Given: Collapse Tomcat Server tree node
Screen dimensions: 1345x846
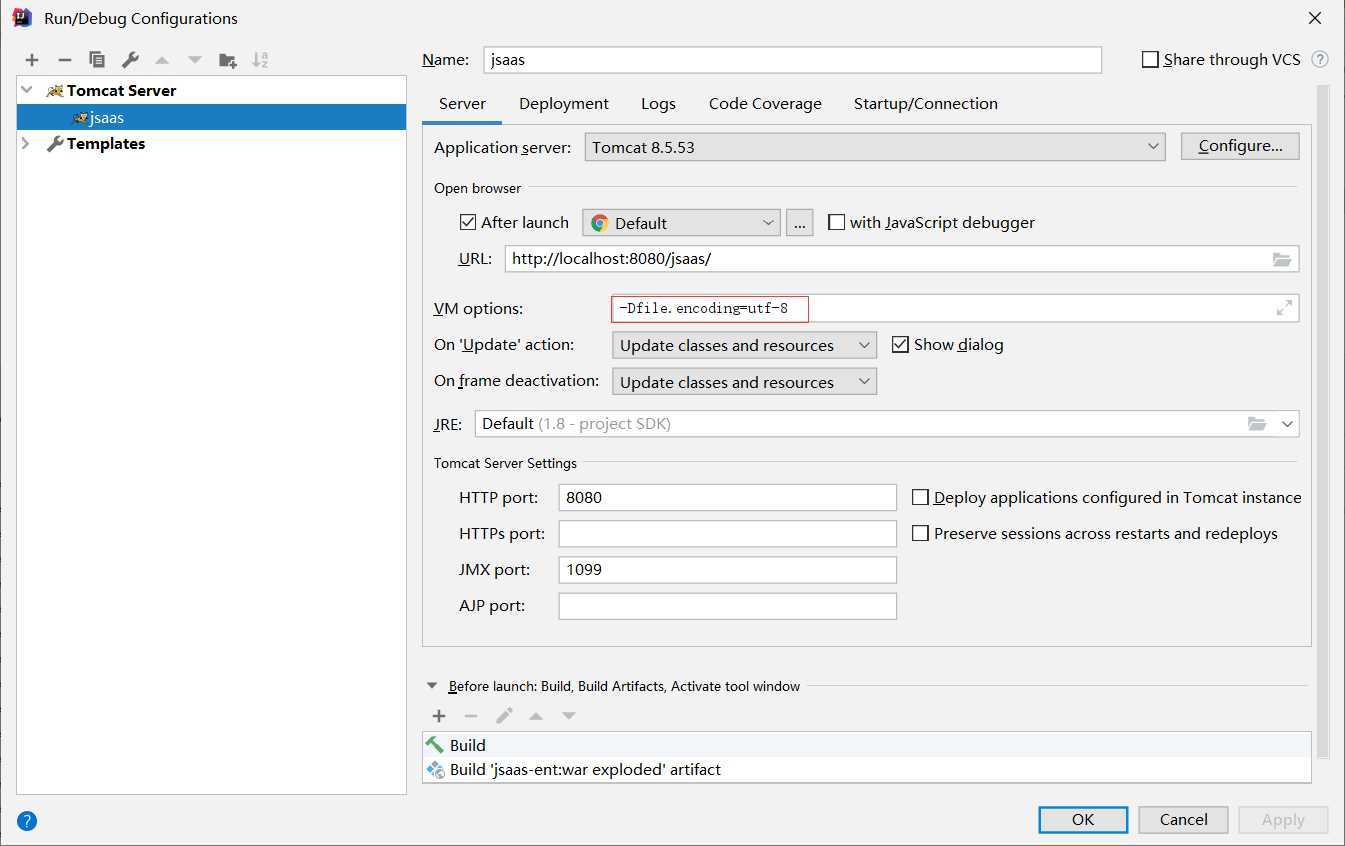Looking at the screenshot, I should [x=27, y=90].
